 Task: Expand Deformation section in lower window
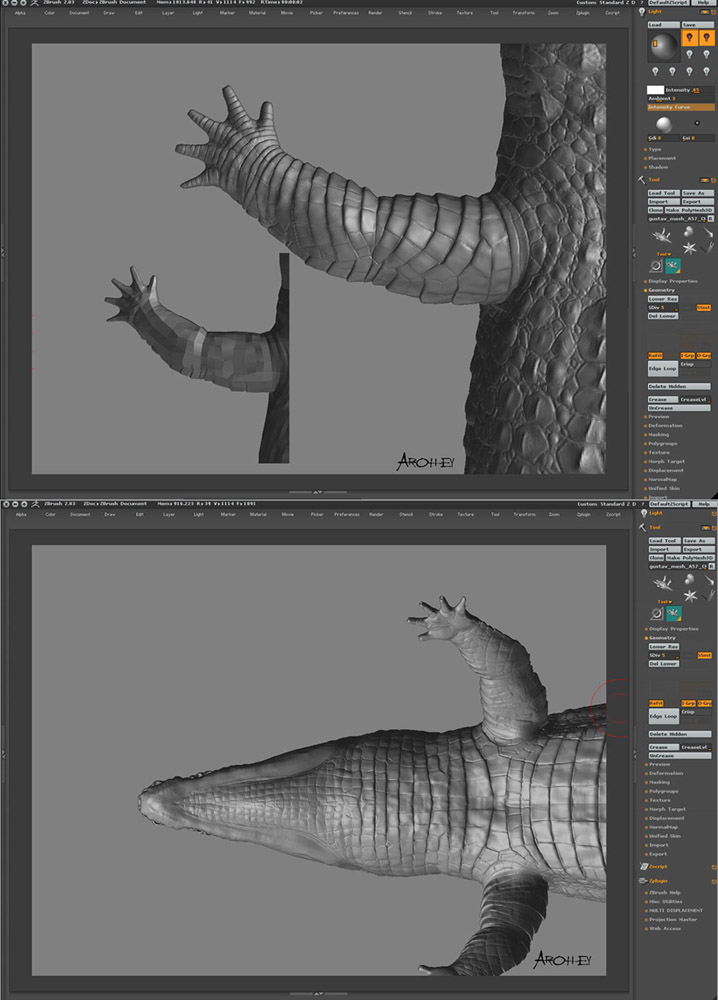tap(665, 773)
